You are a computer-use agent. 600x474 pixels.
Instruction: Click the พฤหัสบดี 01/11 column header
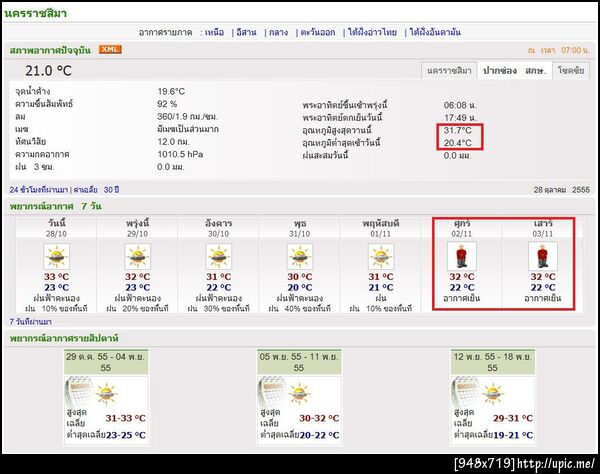[381, 228]
